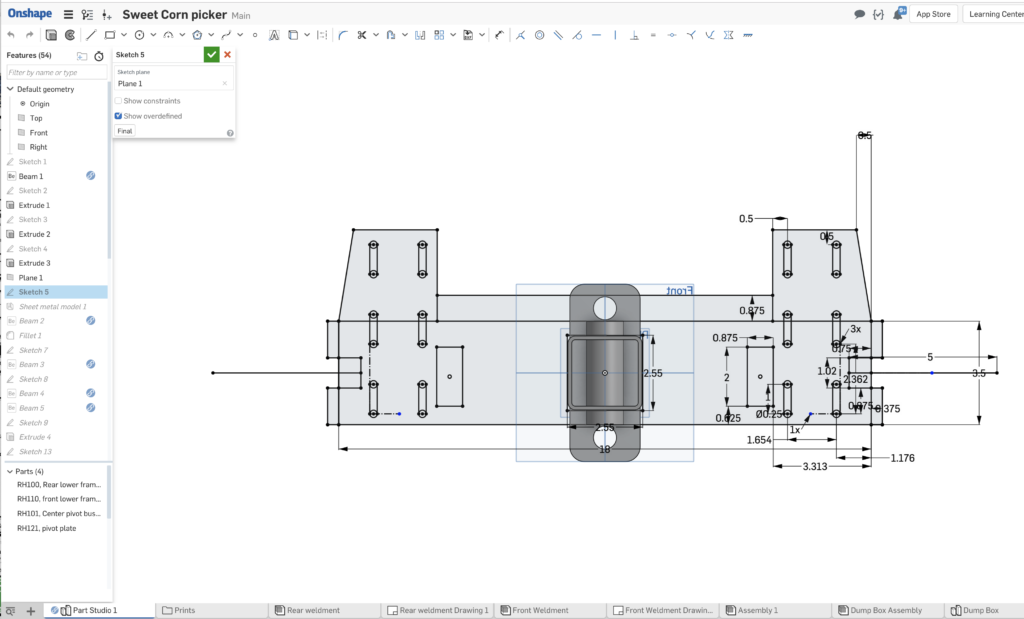
Task: Select Extrude 1 in the feature list
Action: pos(34,205)
